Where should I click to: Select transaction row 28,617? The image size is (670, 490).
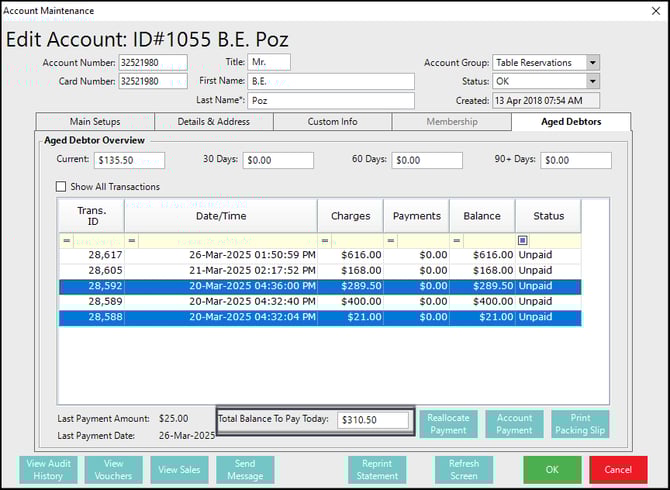coord(318,255)
